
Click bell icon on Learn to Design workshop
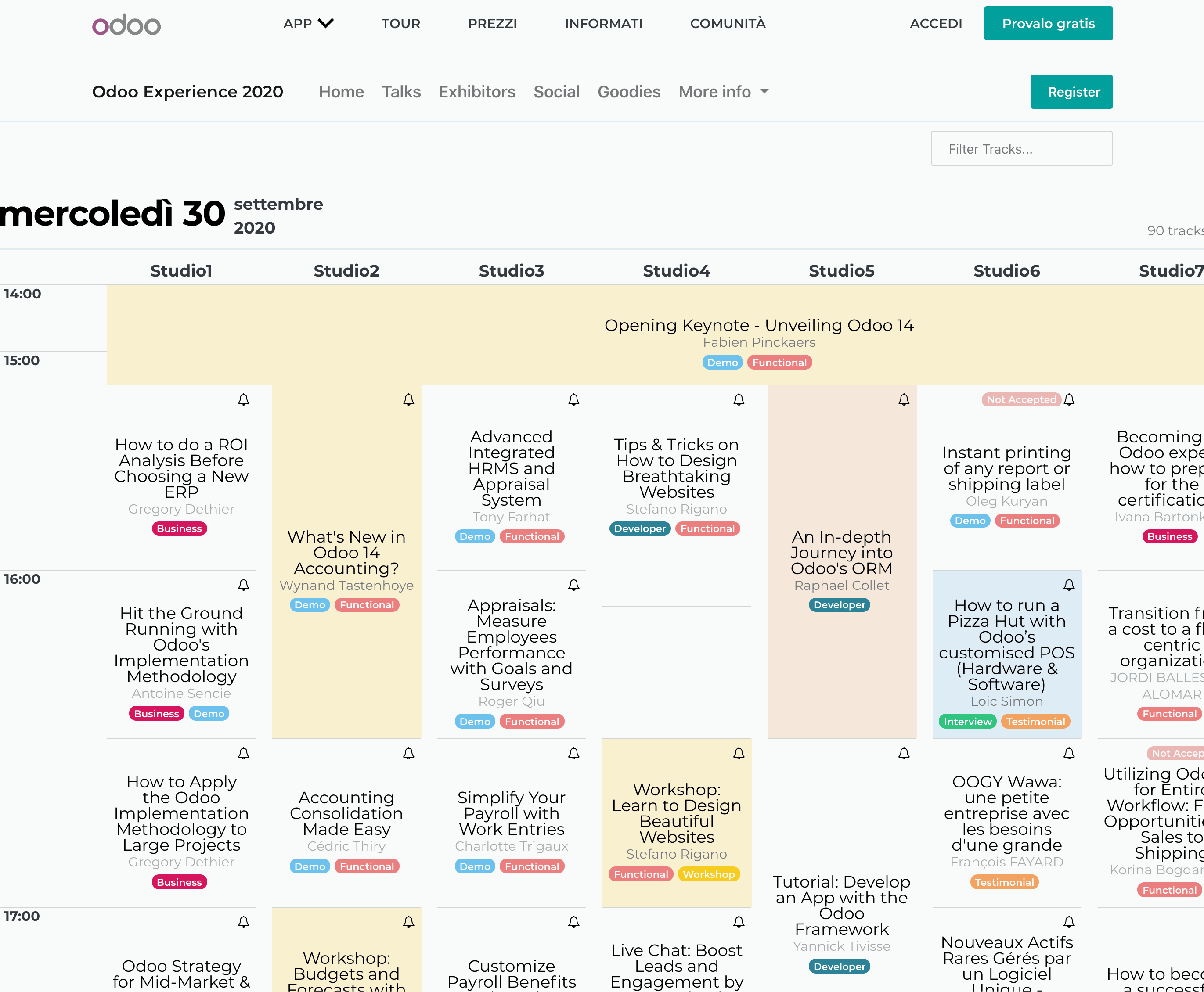point(739,753)
